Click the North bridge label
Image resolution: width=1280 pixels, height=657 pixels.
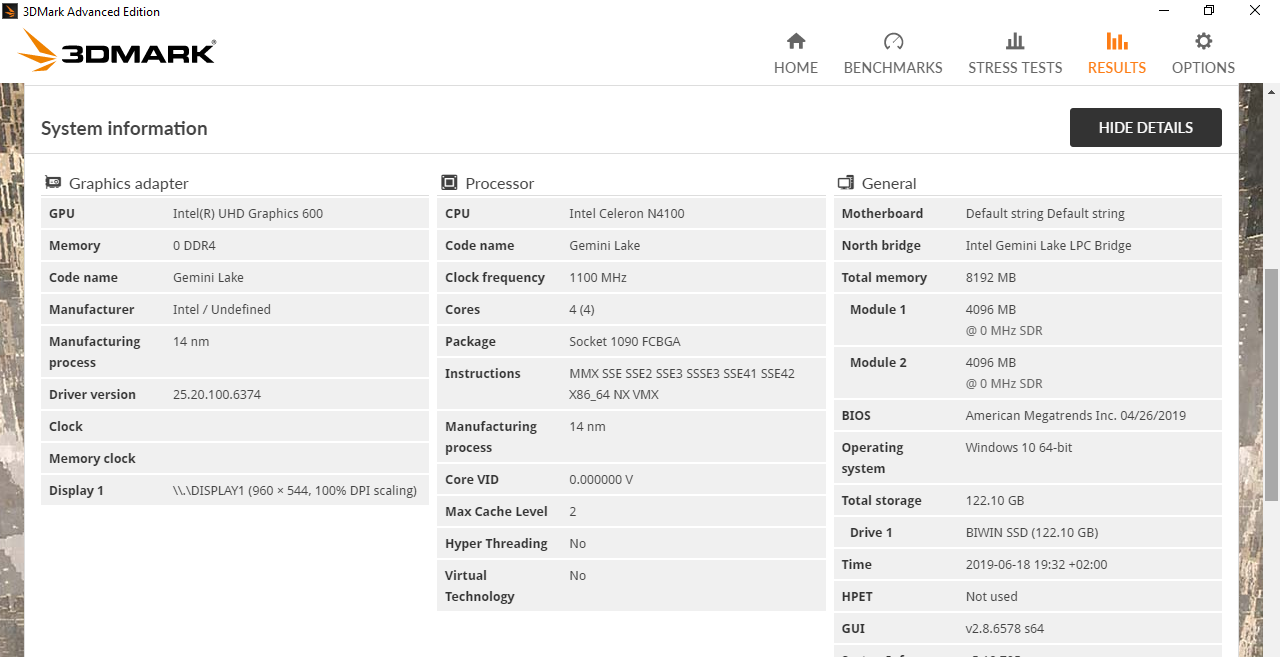(x=881, y=245)
